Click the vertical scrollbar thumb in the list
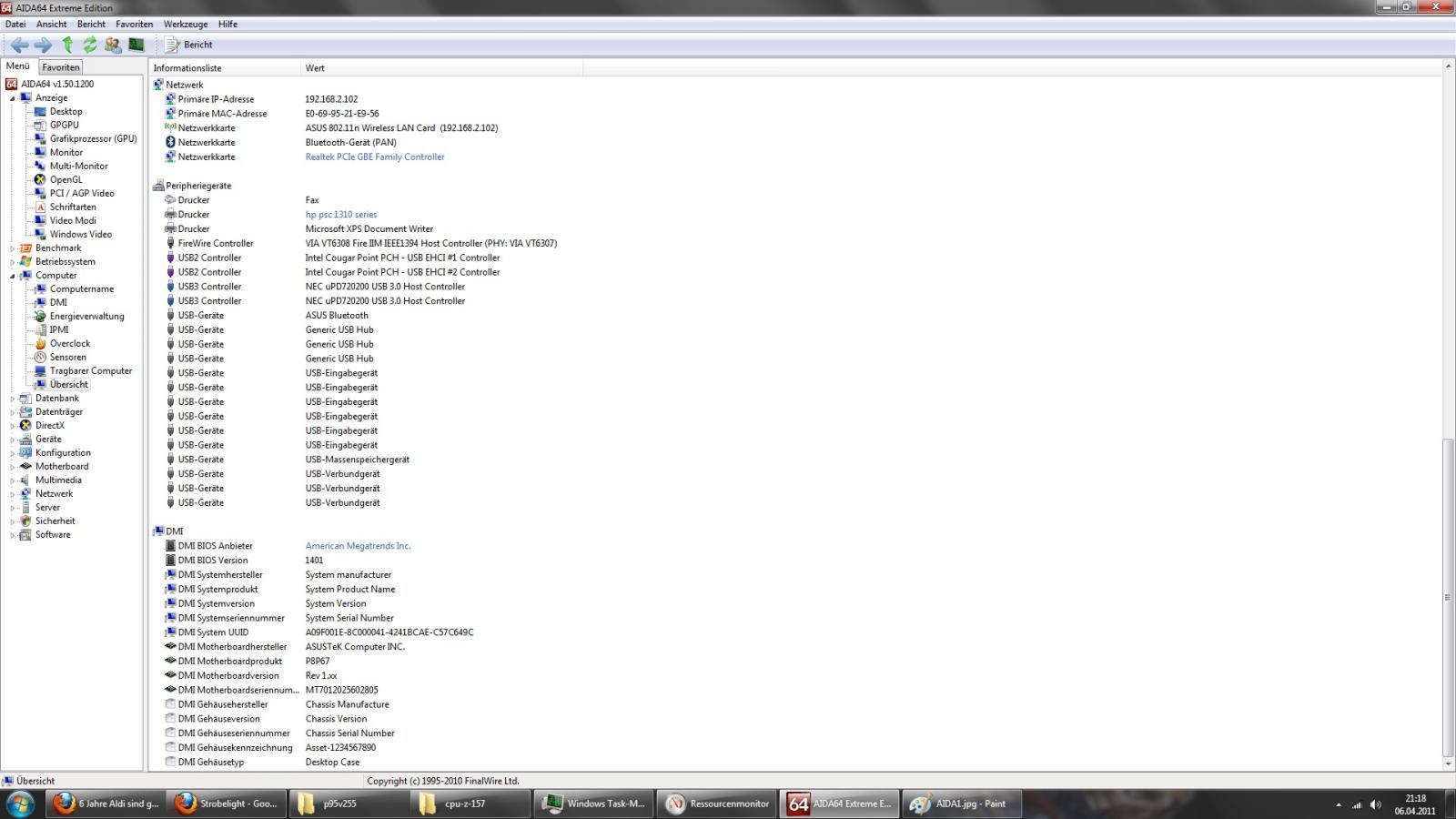Image resolution: width=1456 pixels, height=819 pixels. (x=1448, y=597)
